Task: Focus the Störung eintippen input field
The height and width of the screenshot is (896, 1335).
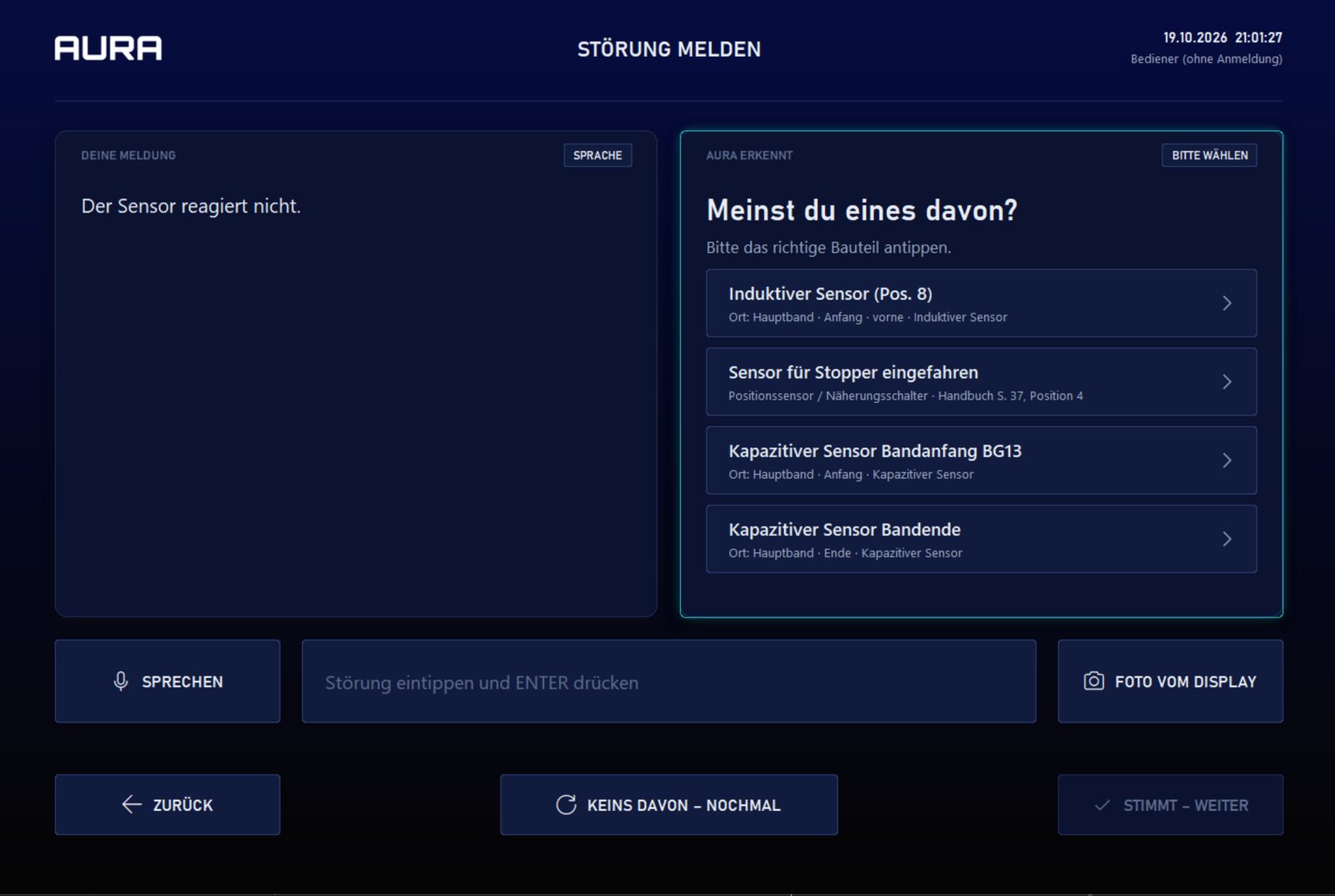Action: tap(668, 681)
